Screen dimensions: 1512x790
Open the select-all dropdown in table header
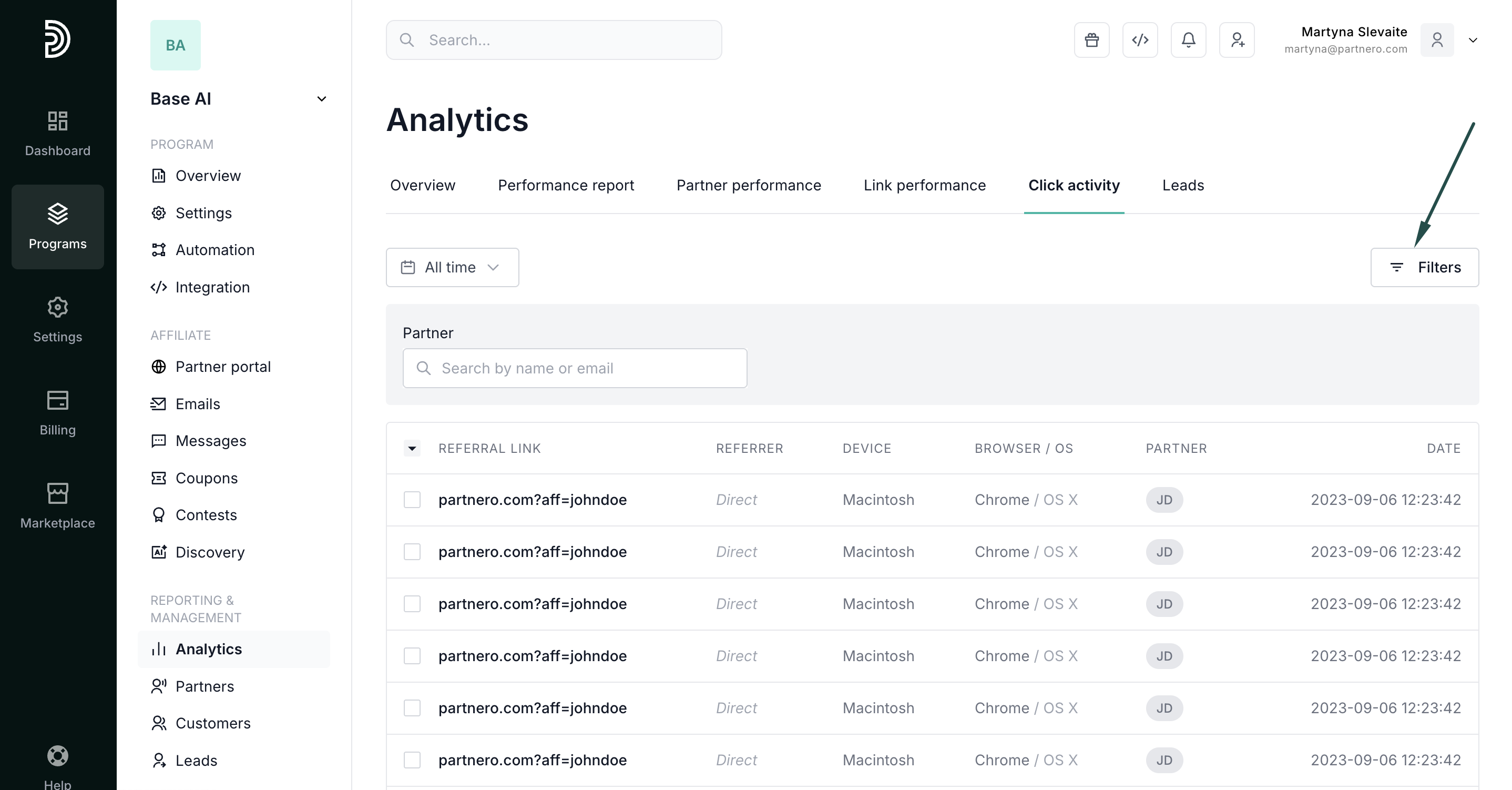412,449
